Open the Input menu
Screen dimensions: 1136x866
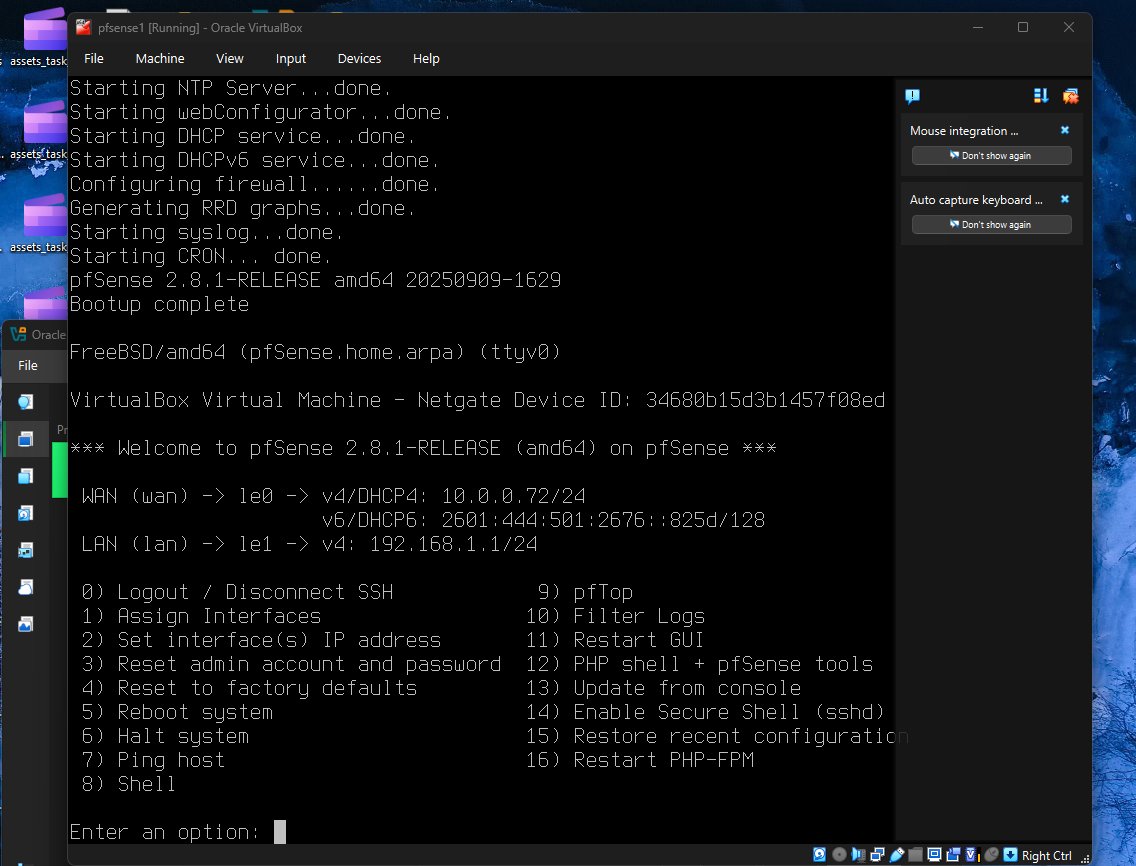click(x=291, y=59)
